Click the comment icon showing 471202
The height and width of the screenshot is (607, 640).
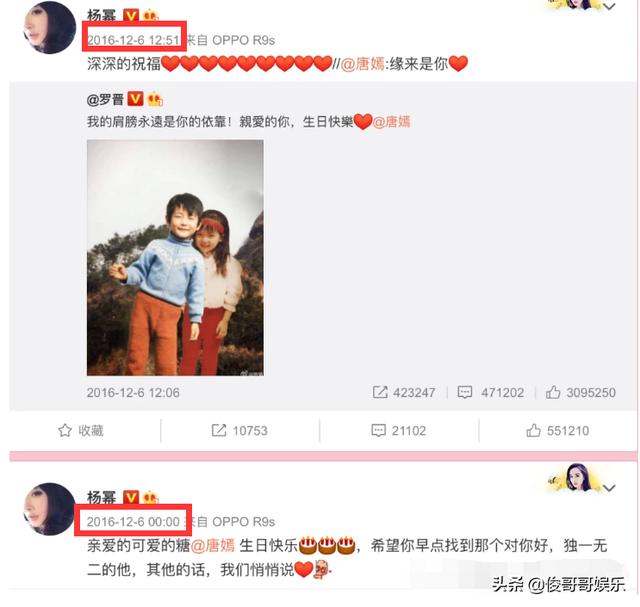pos(465,392)
